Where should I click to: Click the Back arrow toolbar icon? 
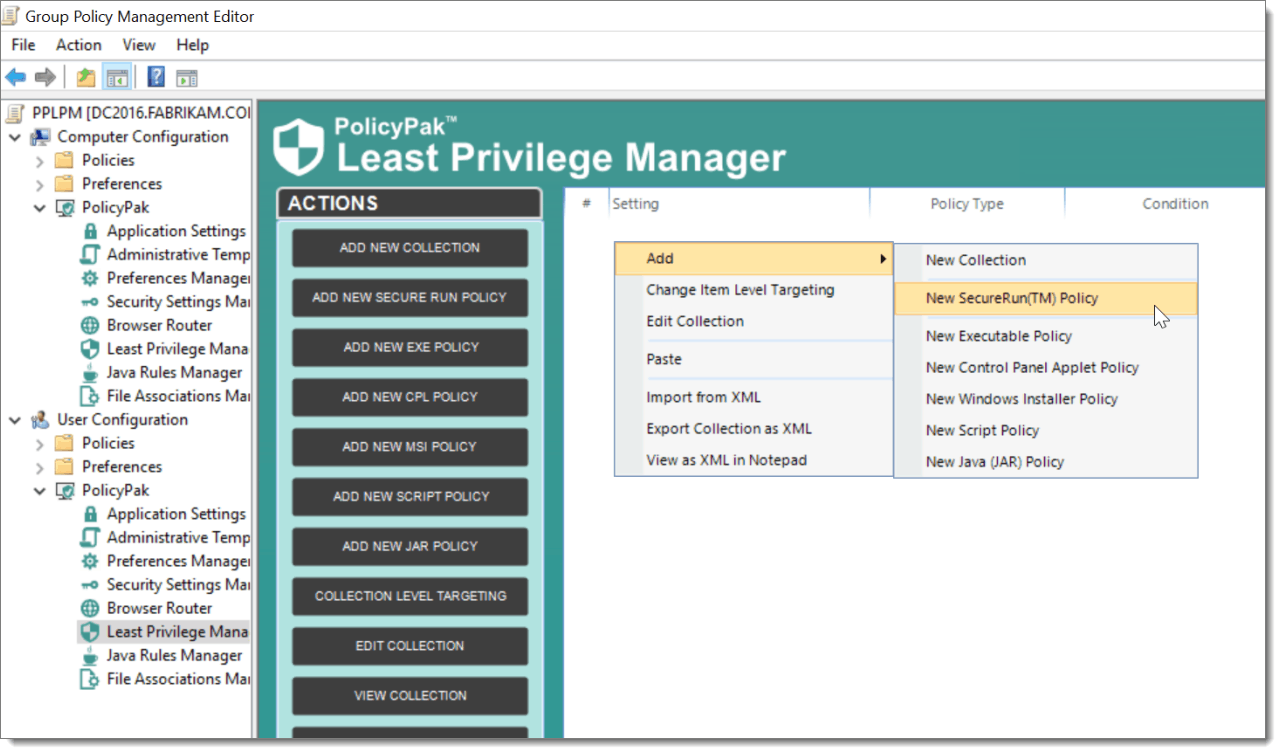click(x=16, y=77)
